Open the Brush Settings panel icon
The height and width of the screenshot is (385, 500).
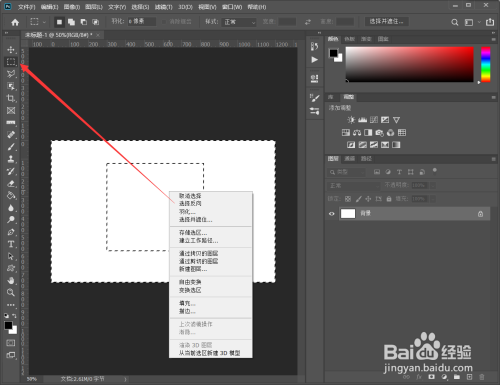(314, 97)
